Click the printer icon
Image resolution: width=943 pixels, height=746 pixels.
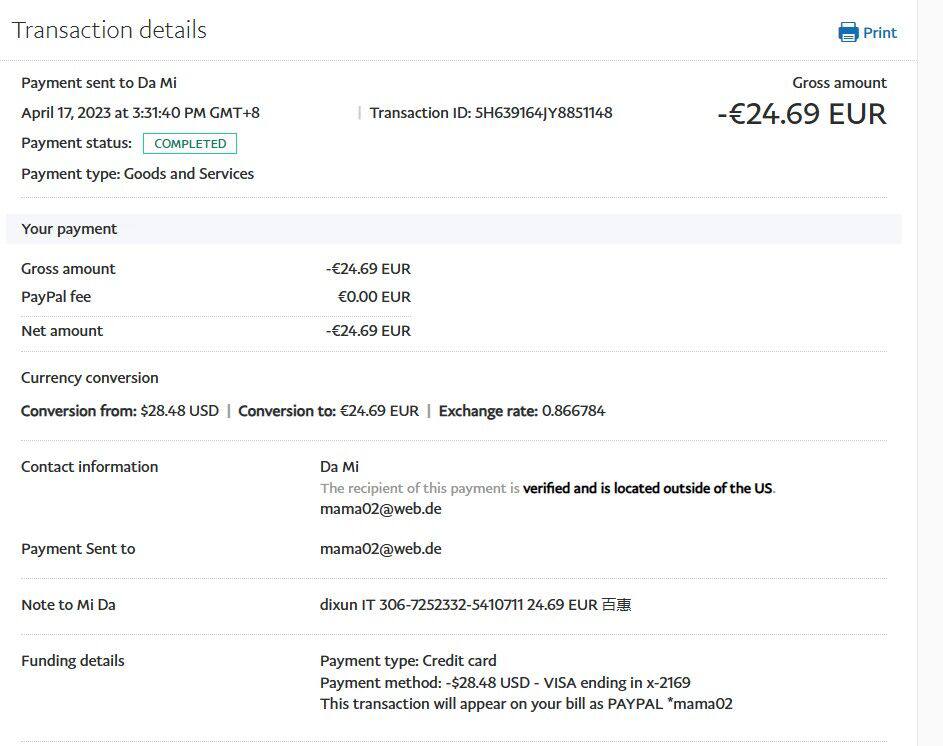[x=848, y=32]
